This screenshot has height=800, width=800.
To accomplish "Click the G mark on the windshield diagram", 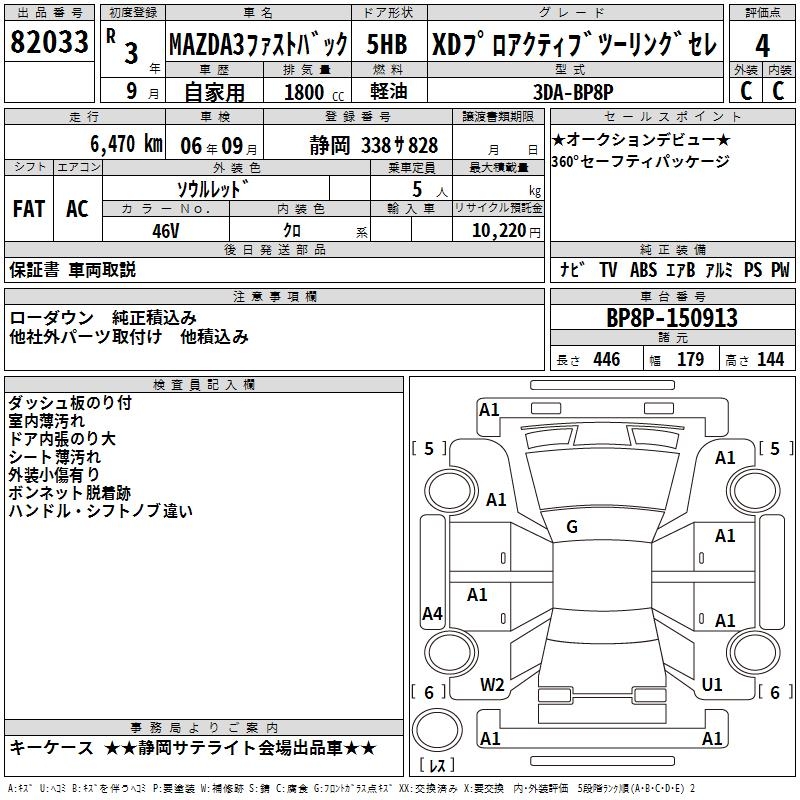I will (572, 527).
